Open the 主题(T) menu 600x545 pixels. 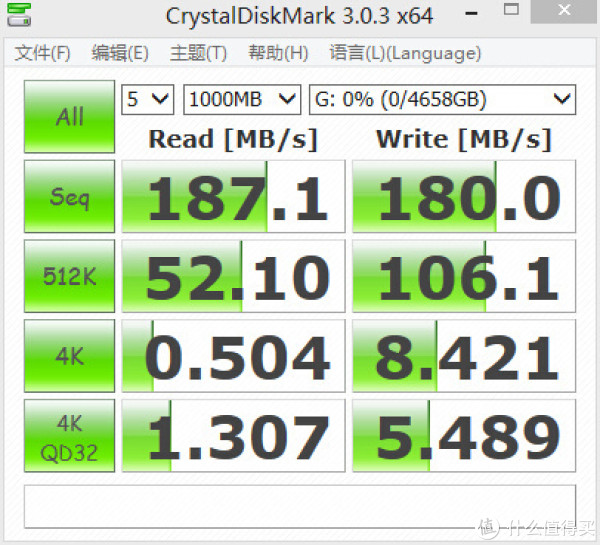point(198,53)
